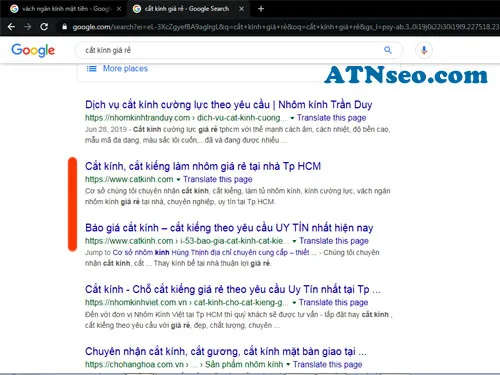The height and width of the screenshot is (375, 500).
Task: Start voice search with microphone icon
Action: [424, 50]
